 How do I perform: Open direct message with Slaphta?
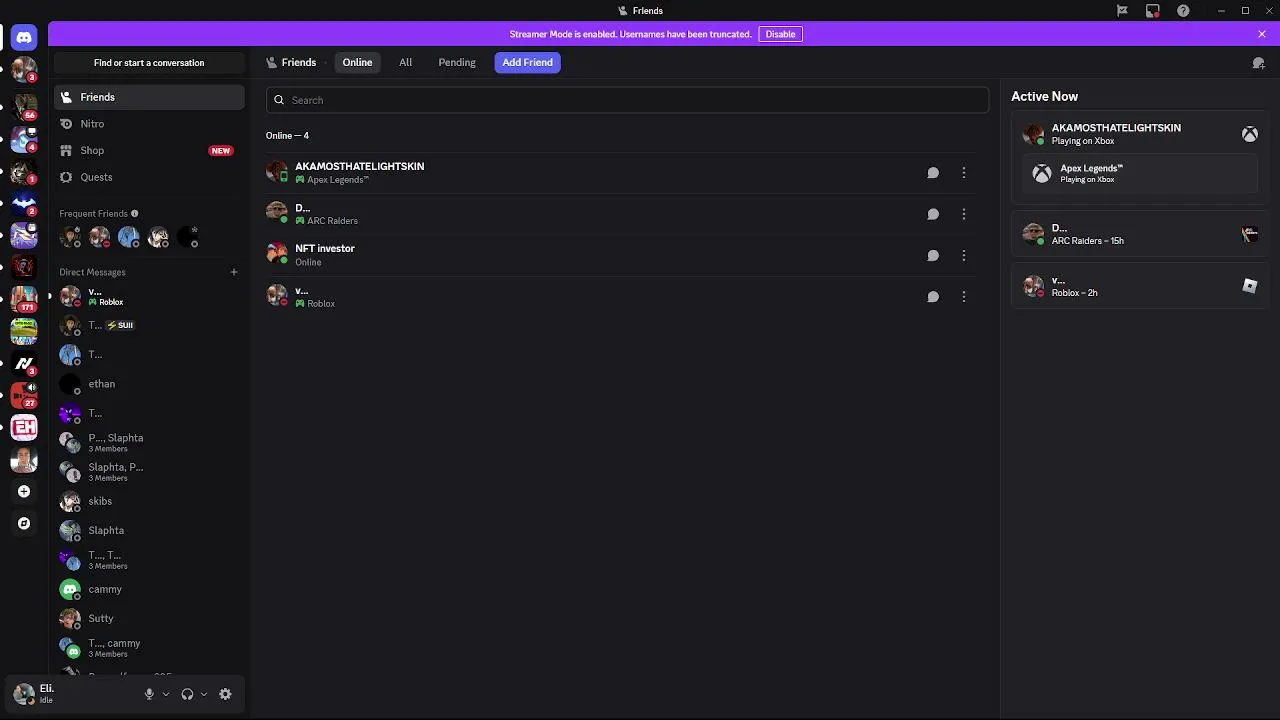tap(149, 530)
